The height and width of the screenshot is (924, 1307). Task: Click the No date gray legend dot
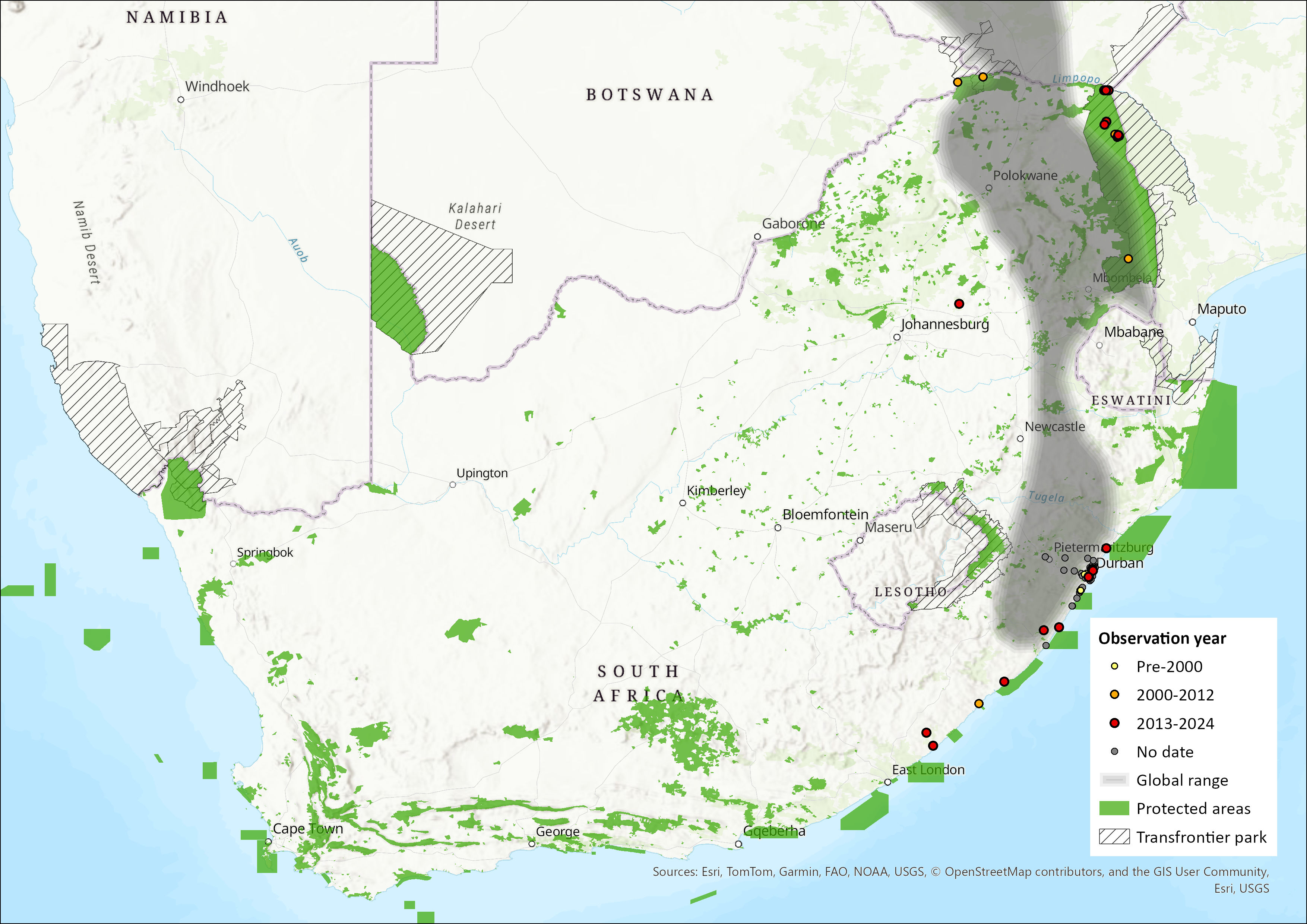pos(1115,751)
